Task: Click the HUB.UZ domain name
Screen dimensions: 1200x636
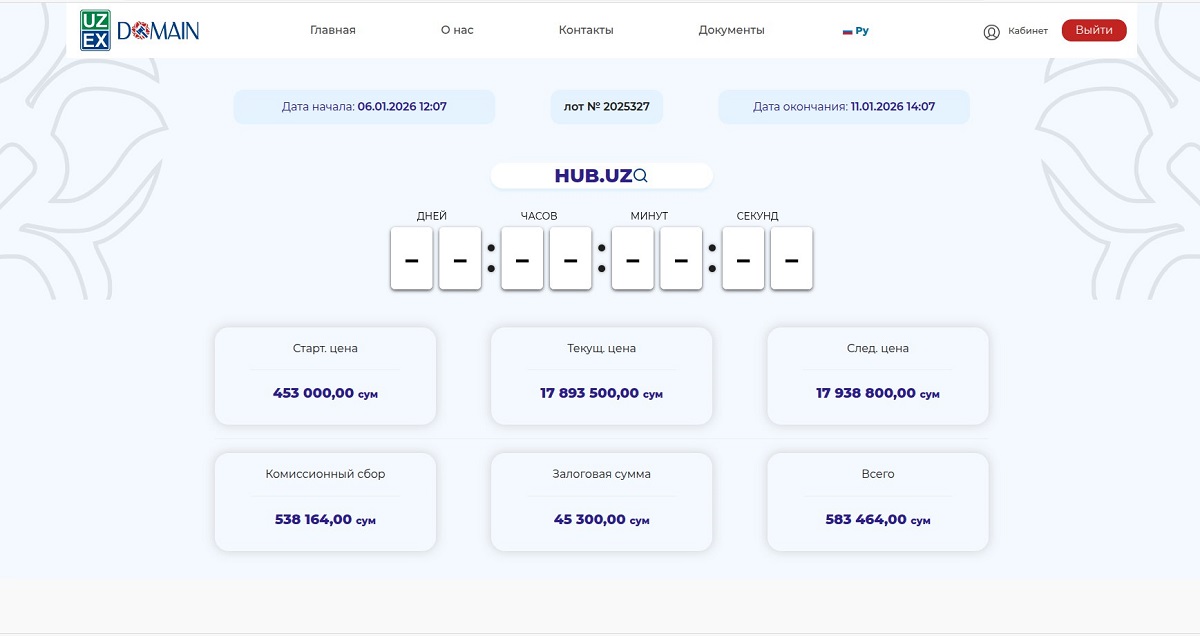Action: [x=593, y=176]
